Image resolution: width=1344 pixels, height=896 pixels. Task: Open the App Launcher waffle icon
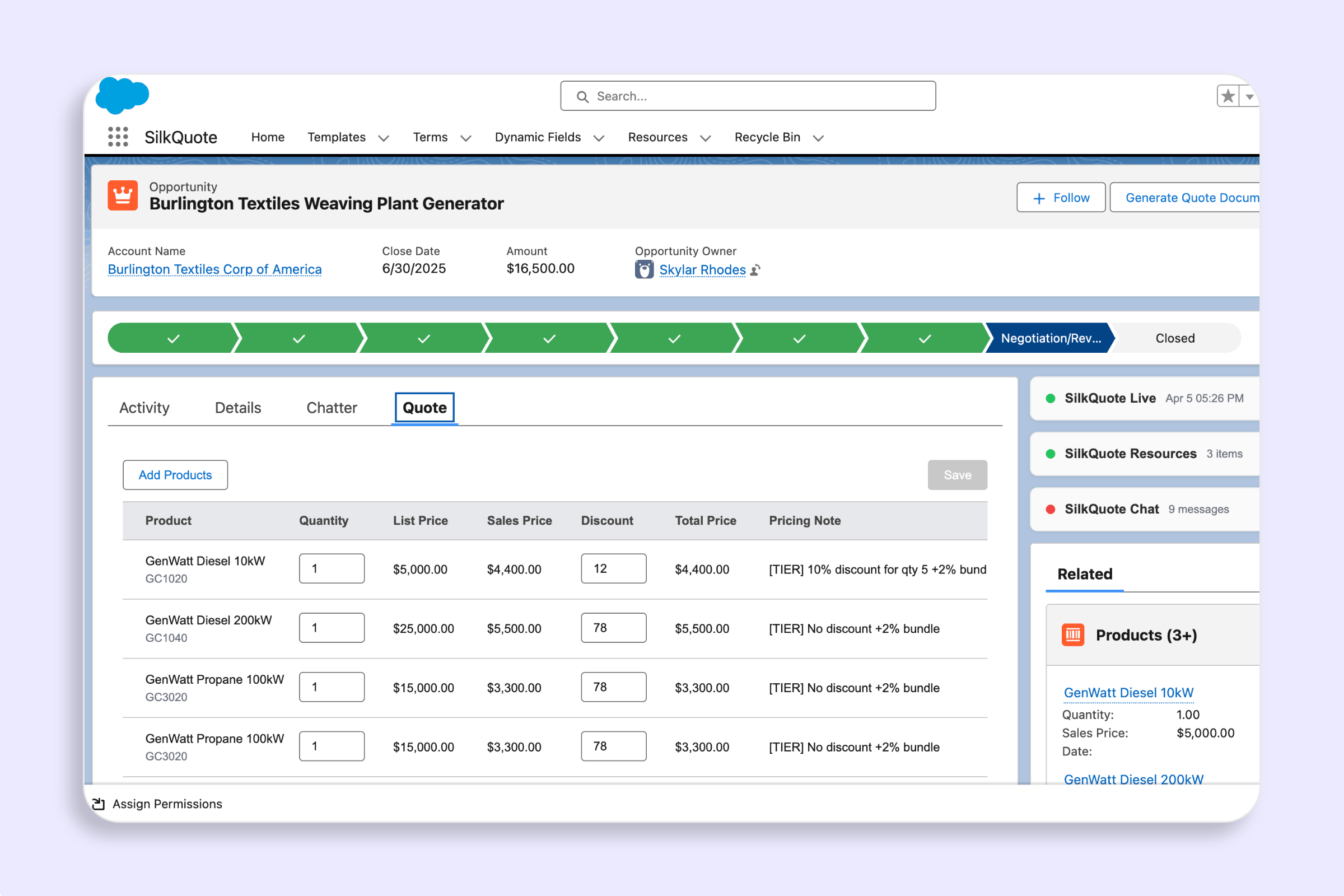click(x=117, y=137)
